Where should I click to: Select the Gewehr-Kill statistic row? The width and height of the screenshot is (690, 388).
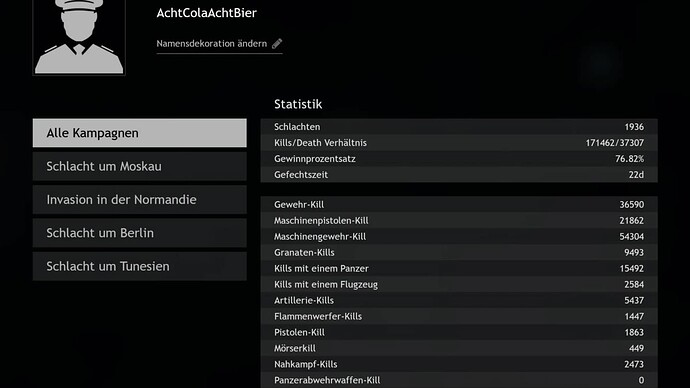[x=459, y=205]
